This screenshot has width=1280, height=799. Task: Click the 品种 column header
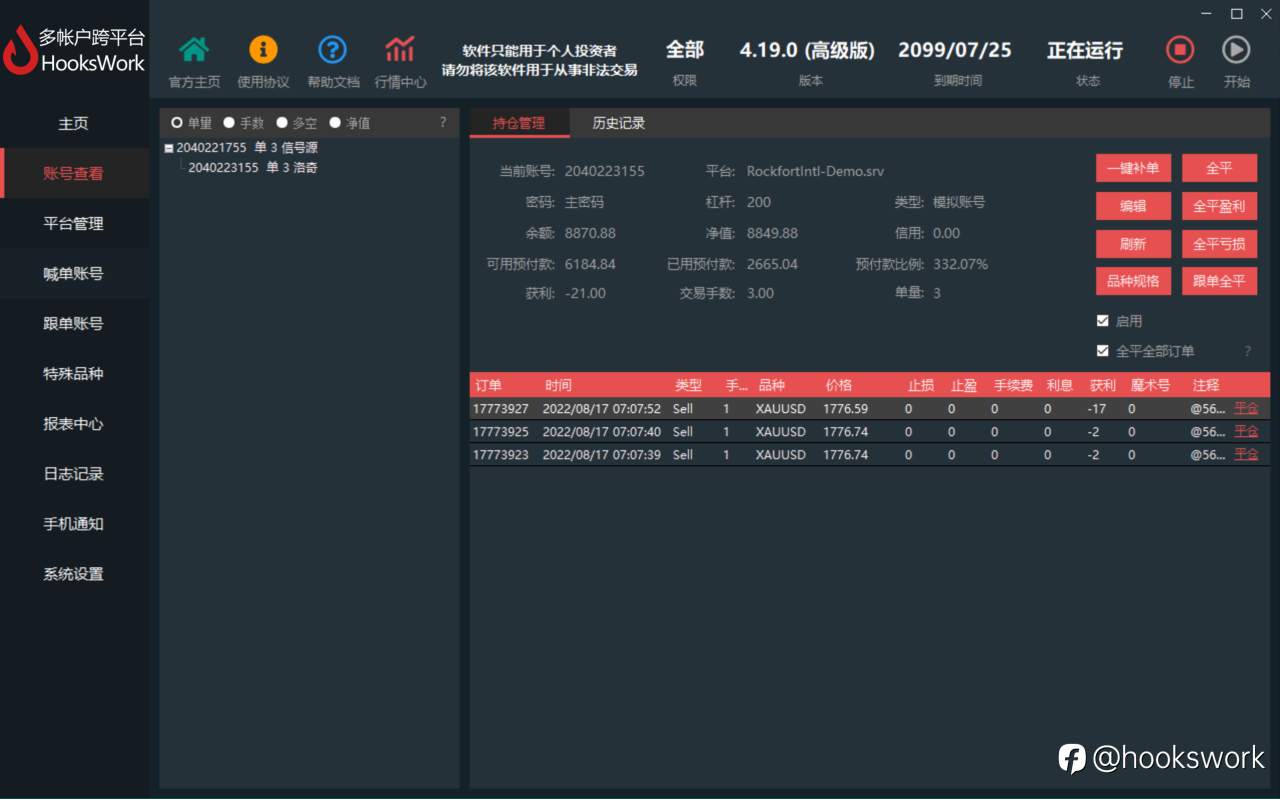(771, 385)
